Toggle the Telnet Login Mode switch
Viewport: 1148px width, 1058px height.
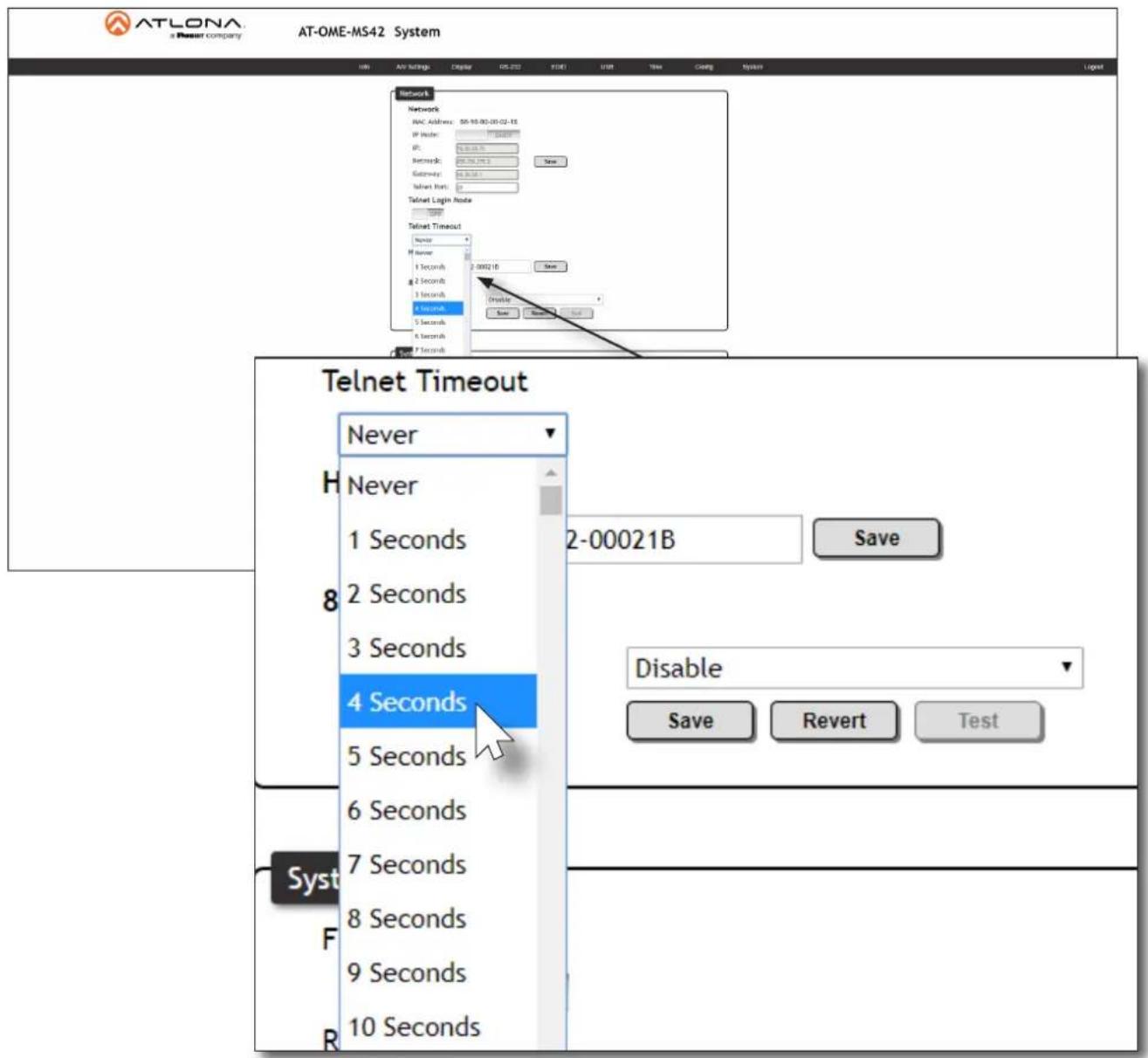428,213
